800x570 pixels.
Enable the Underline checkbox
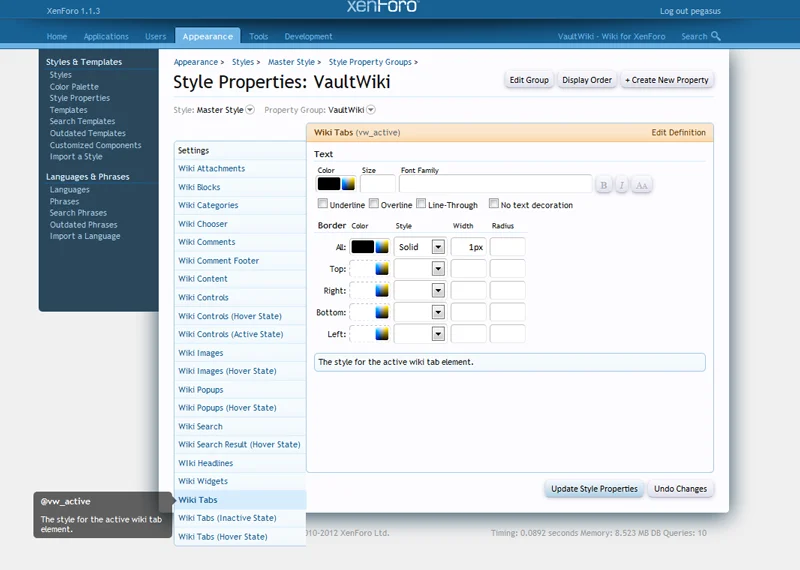tap(322, 204)
